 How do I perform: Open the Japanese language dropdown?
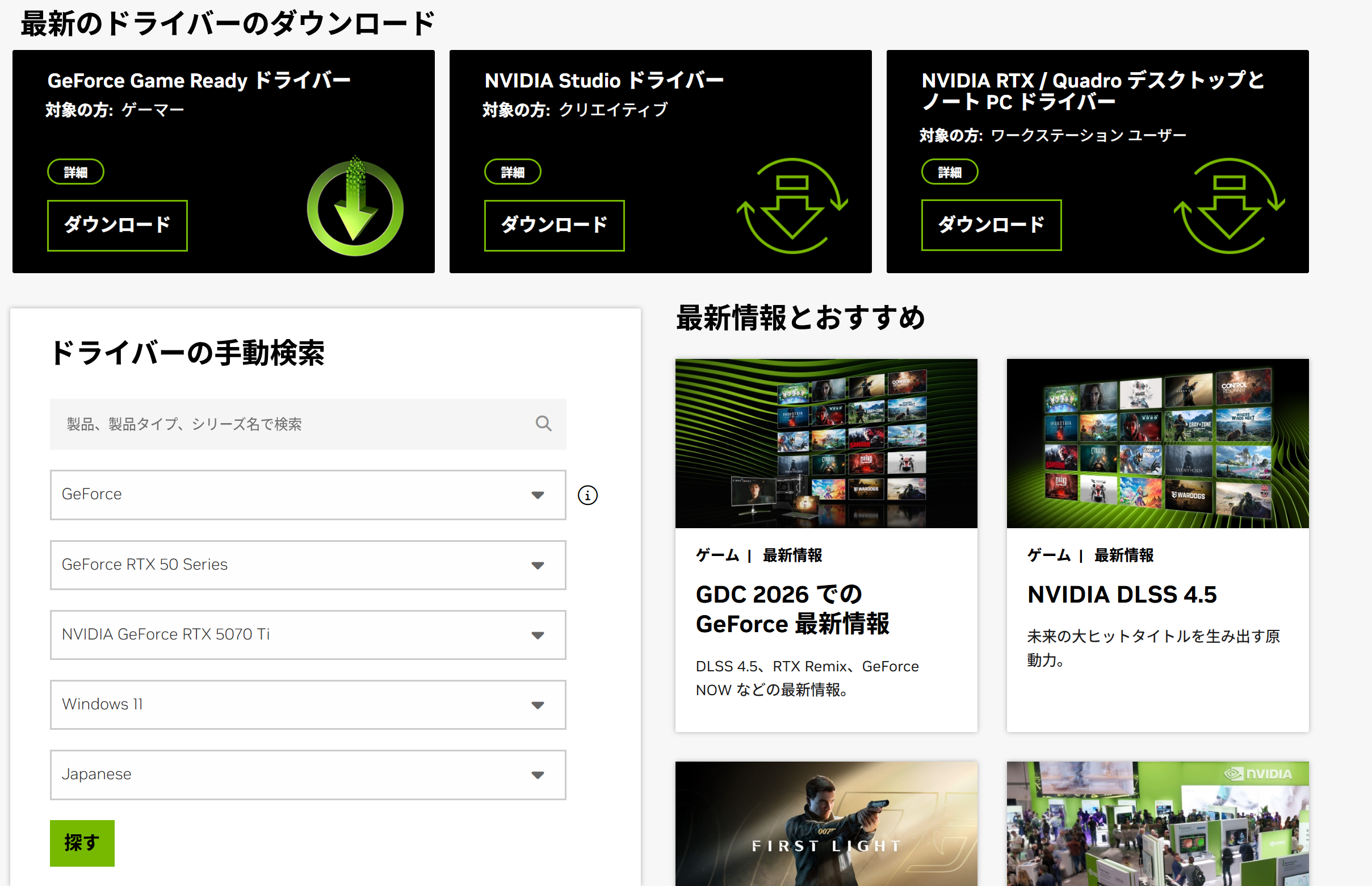308,774
